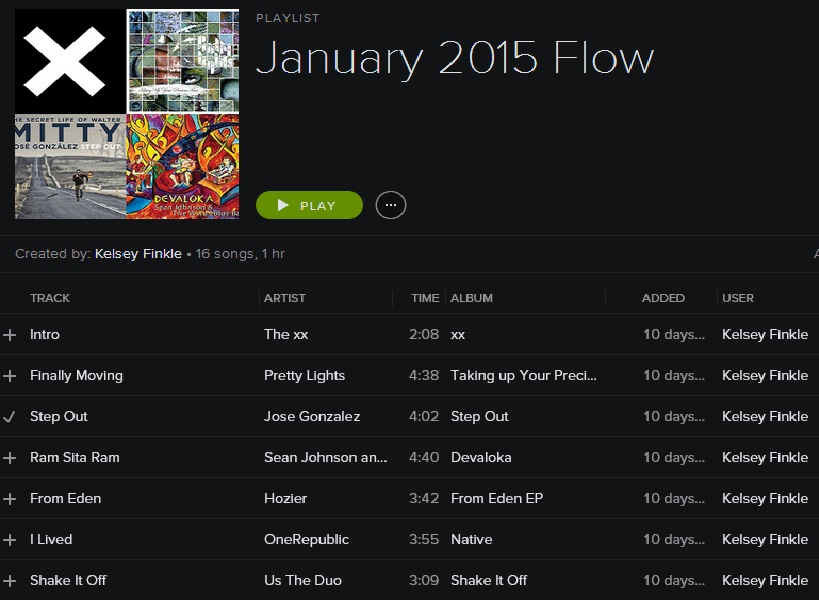Sort by the Time column header
The width and height of the screenshot is (819, 600).
pos(425,298)
